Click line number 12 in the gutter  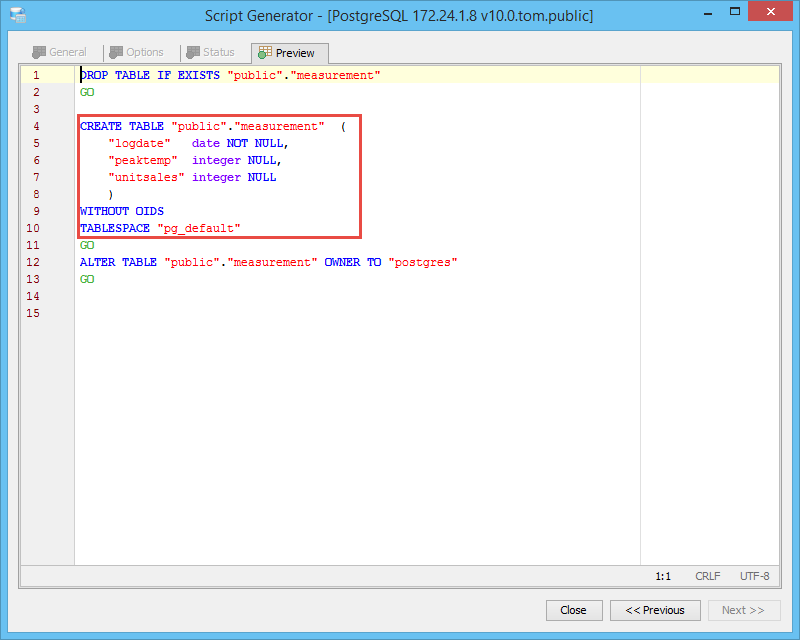pos(33,262)
